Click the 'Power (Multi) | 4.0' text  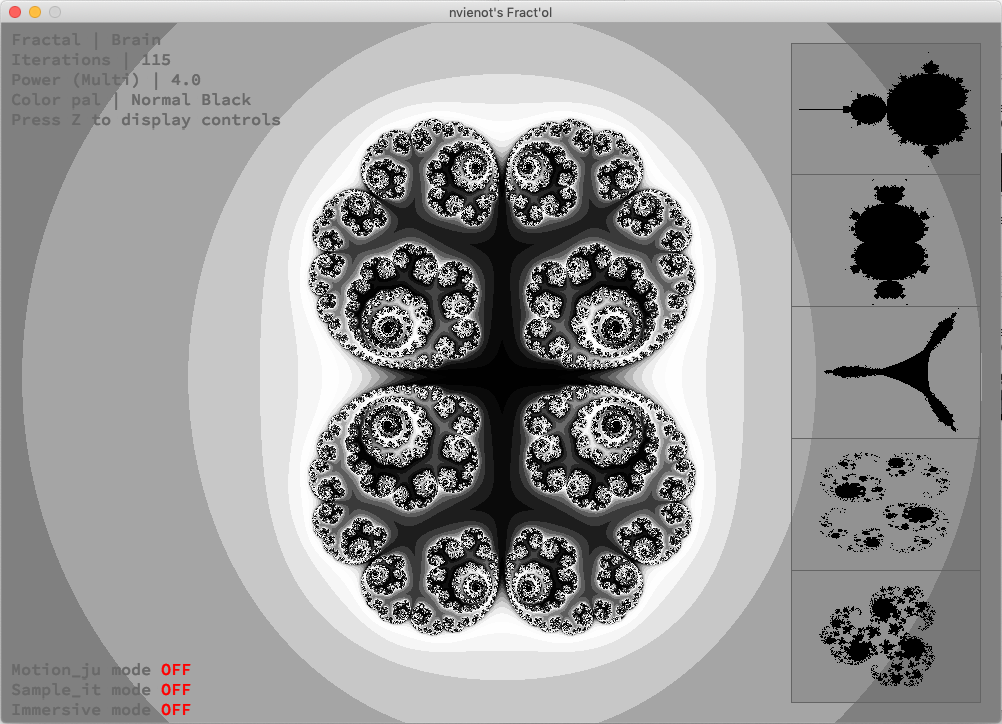[x=106, y=80]
